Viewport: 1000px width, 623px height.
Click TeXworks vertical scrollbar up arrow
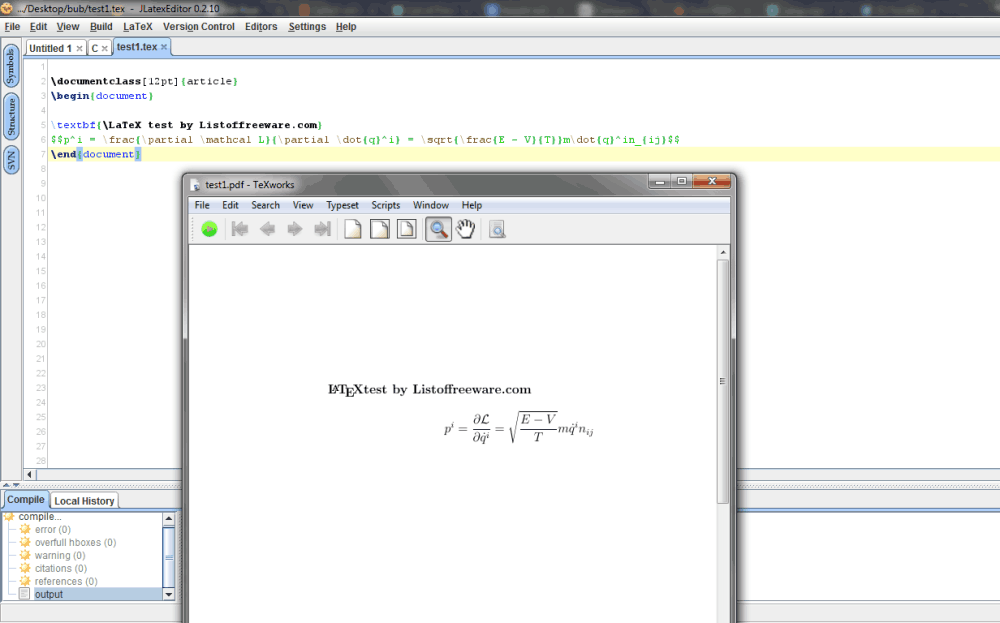(723, 253)
